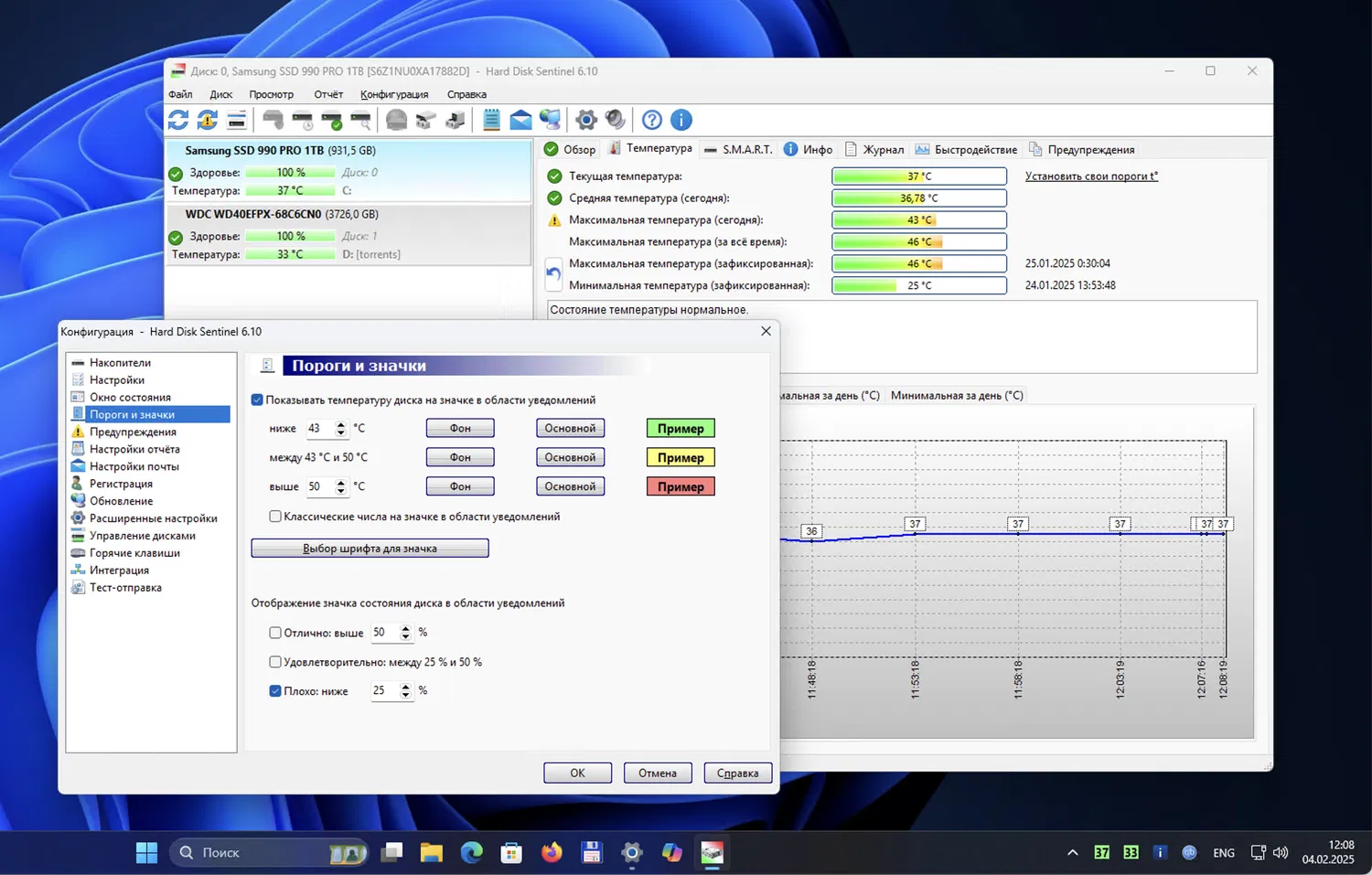Select 'Расширенные настройки' in configuration list
1372x875 pixels.
pos(153,518)
